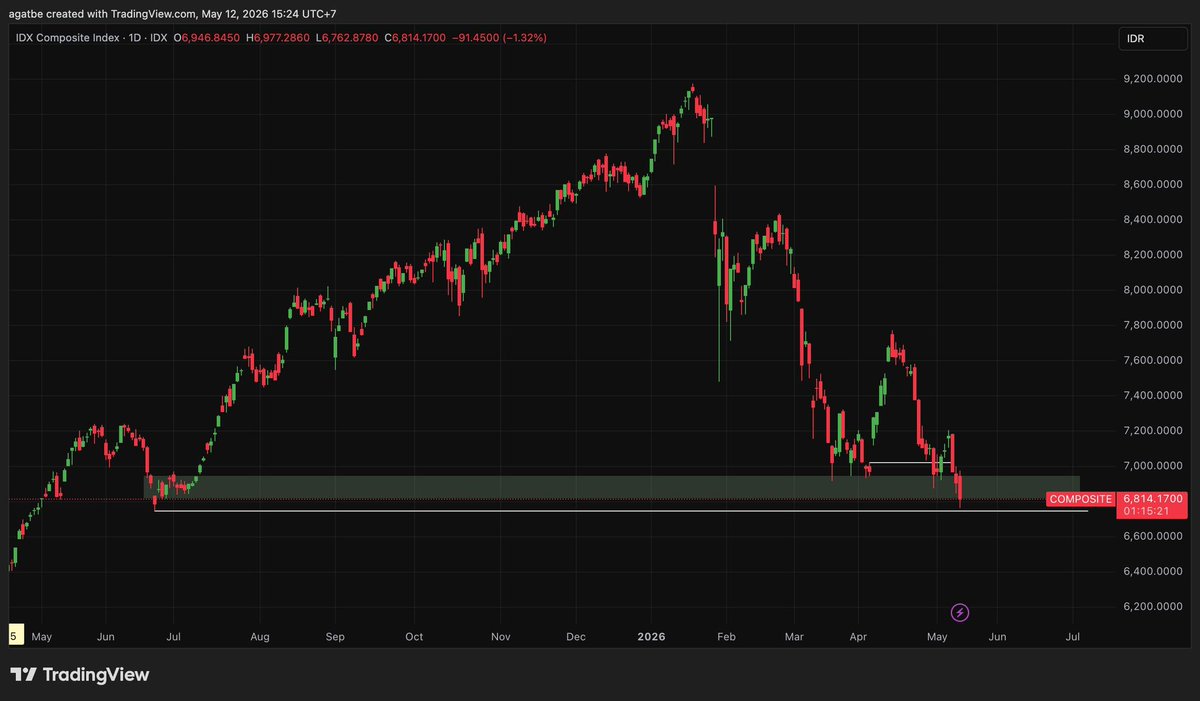Click the yellow 5 date marker

14,635
